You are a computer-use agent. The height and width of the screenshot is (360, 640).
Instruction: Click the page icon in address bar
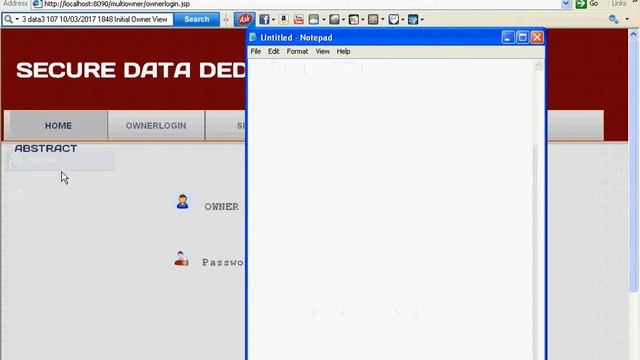(37, 4)
